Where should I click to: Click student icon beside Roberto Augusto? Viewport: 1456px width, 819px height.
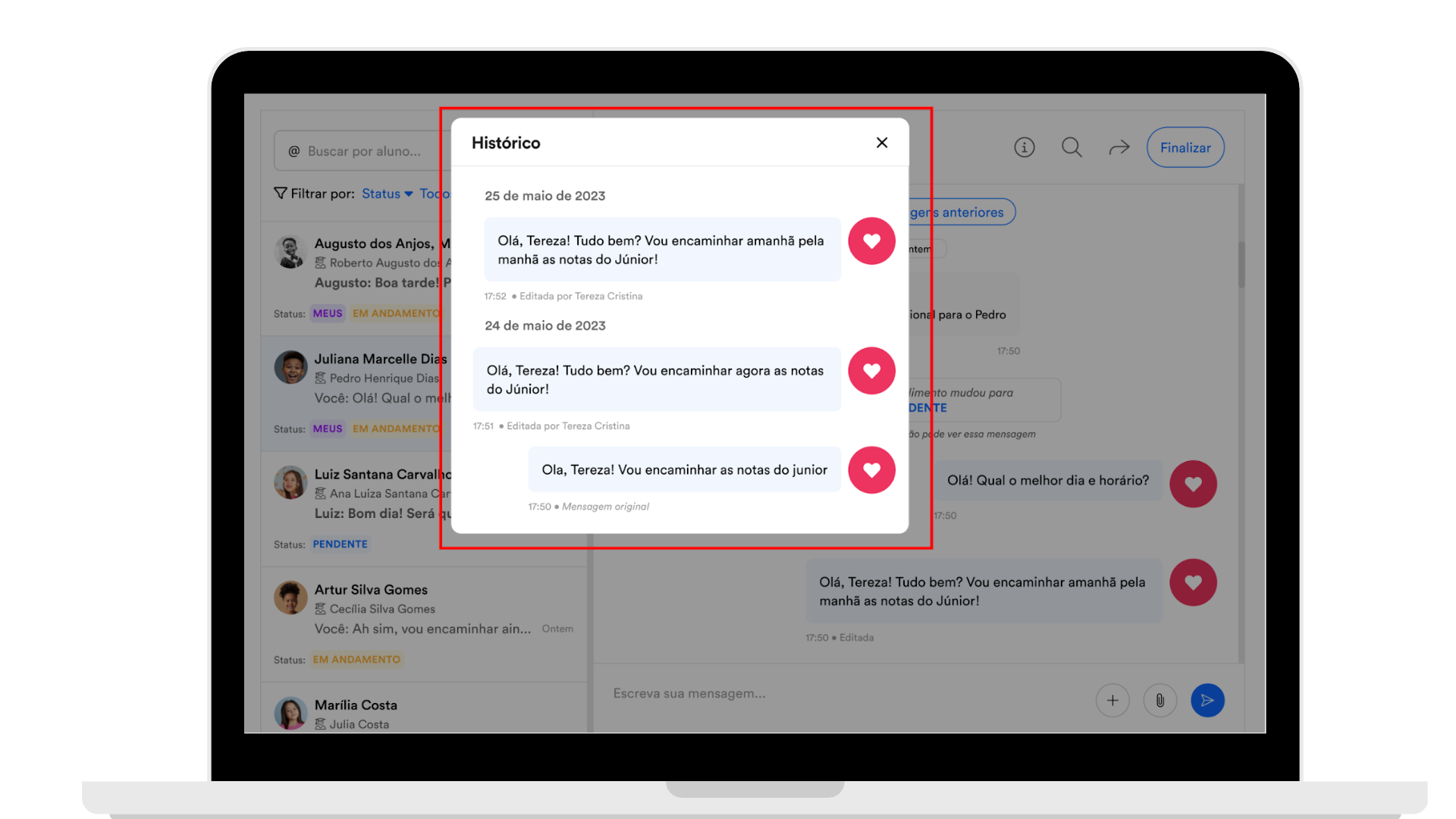[x=320, y=263]
